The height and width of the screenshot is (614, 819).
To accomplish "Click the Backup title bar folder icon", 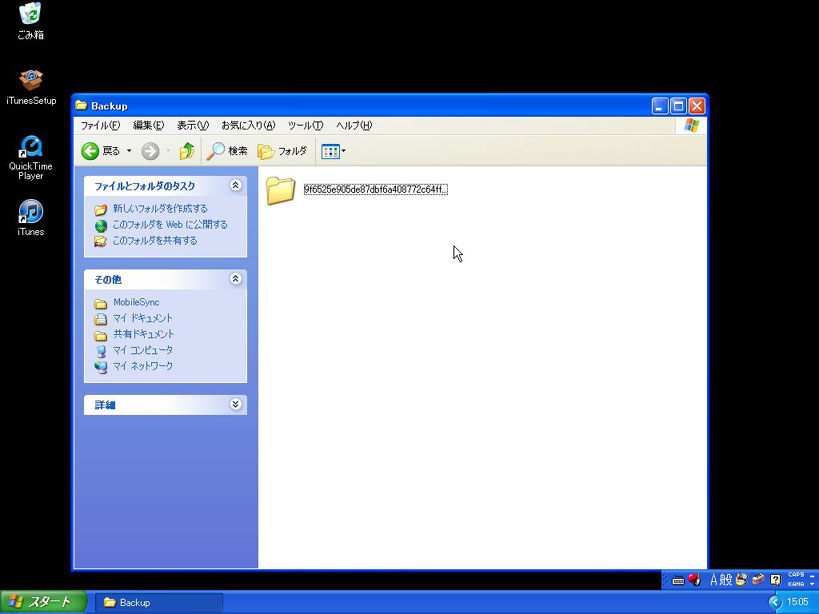I will pos(81,105).
